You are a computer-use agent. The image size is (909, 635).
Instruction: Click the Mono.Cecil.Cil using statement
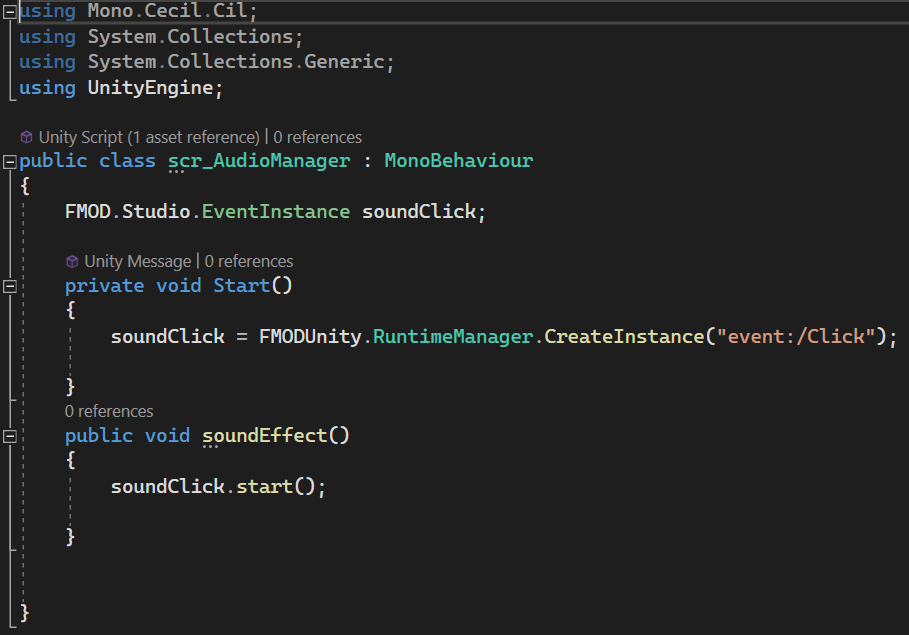[x=155, y=12]
